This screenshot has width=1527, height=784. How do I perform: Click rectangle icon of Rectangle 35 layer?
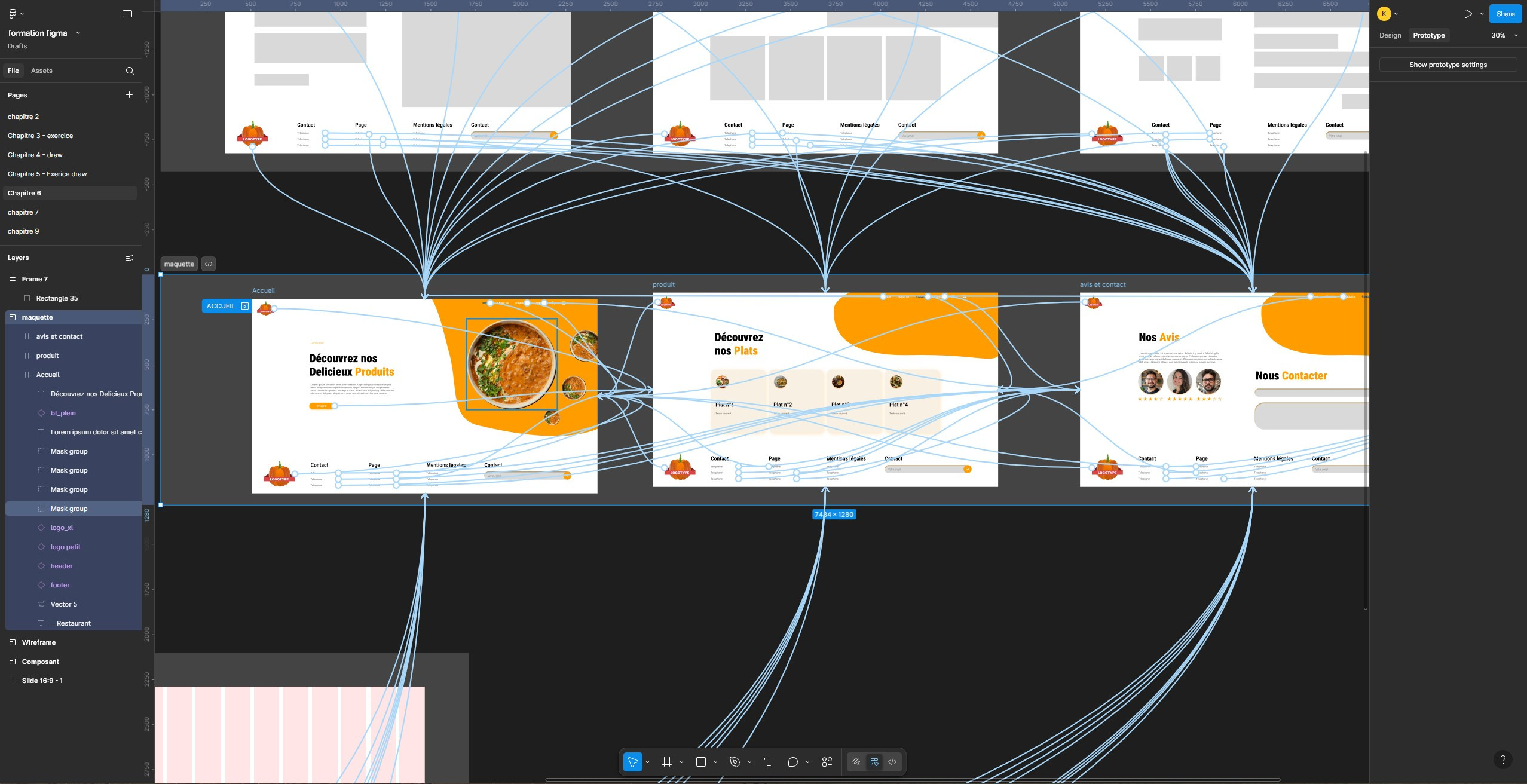(27, 298)
